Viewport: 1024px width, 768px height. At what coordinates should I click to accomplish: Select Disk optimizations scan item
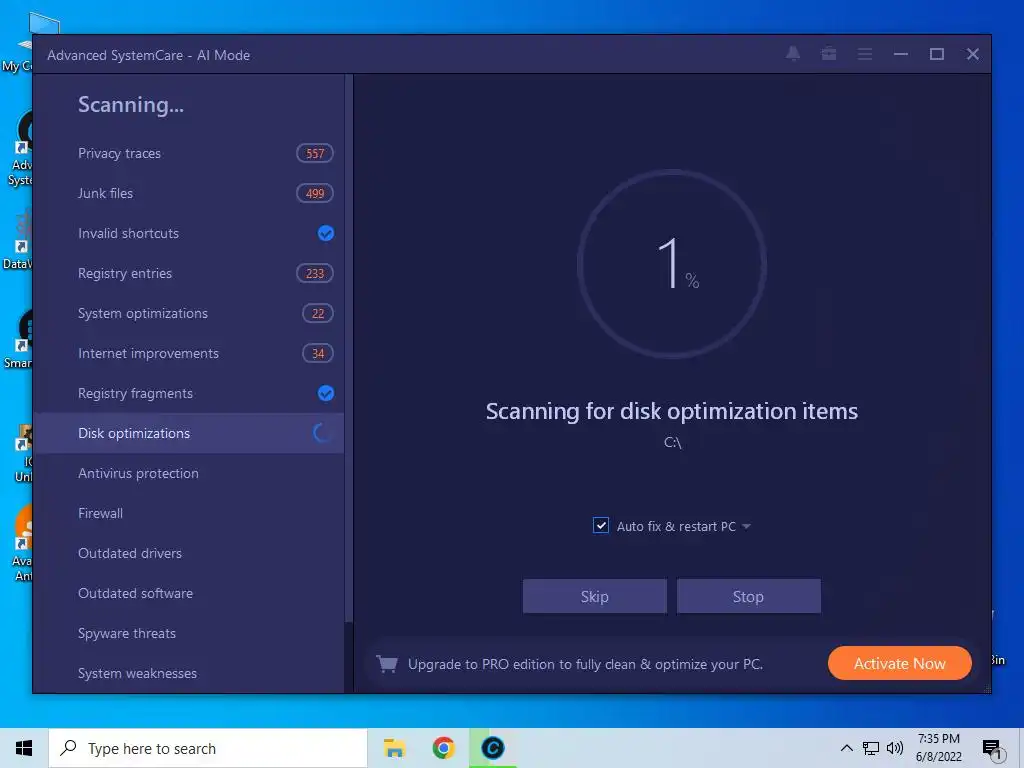188,433
